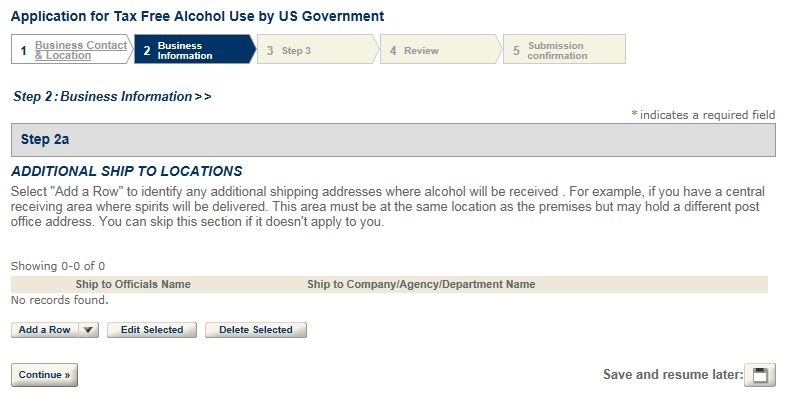The width and height of the screenshot is (790, 419).
Task: Sort by Ship to Officials Name column
Action: [x=133, y=285]
